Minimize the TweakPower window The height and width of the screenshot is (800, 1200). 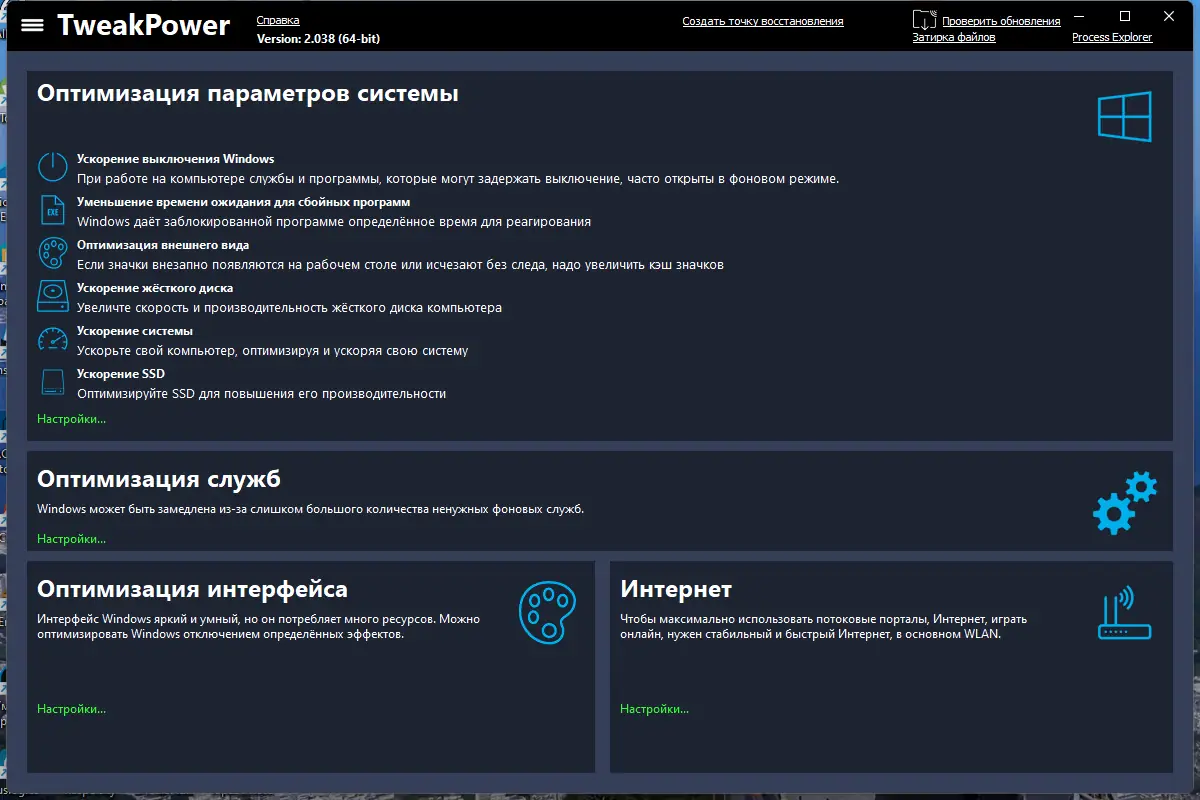(x=1079, y=16)
